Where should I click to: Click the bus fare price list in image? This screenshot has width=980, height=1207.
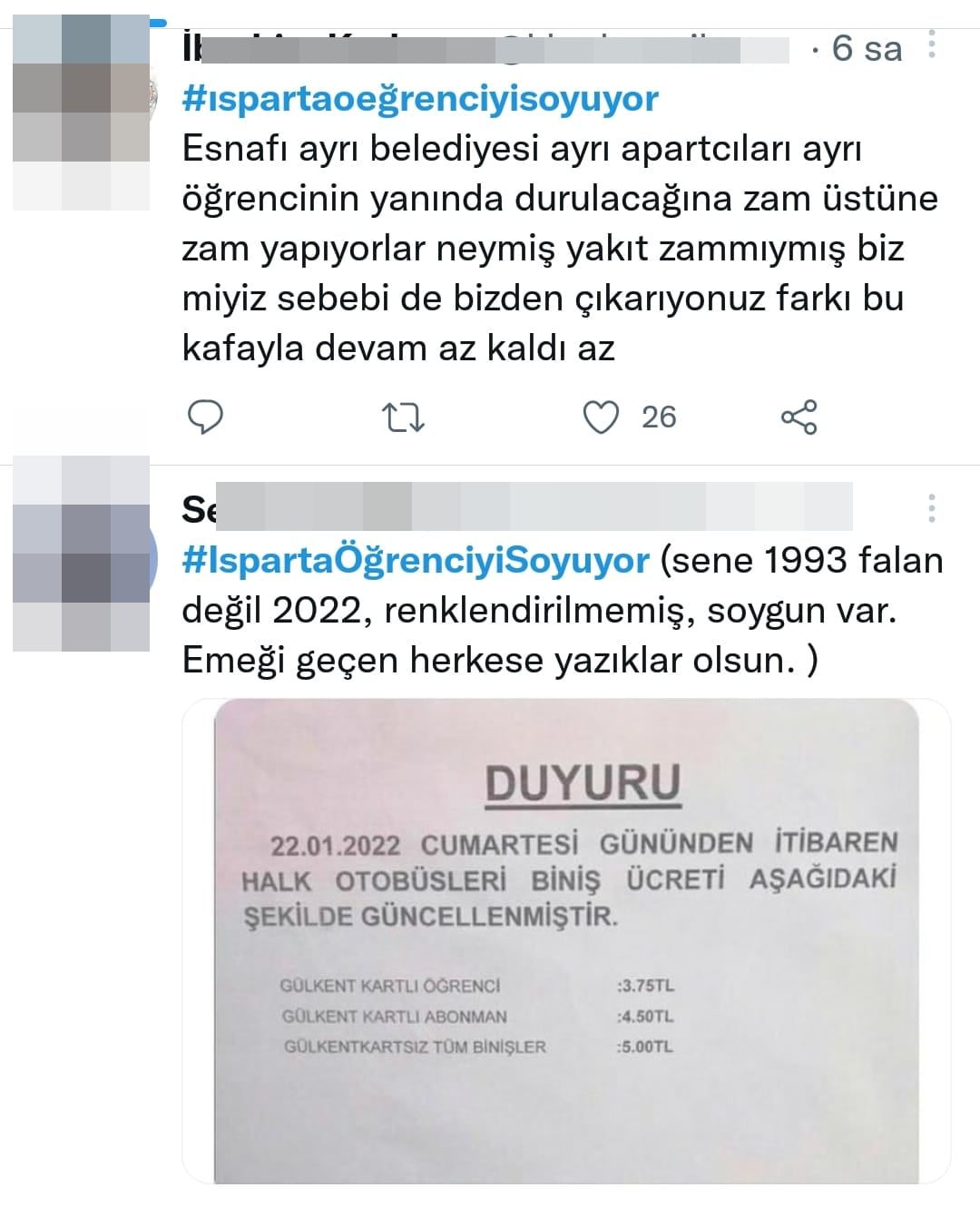coord(477,1016)
